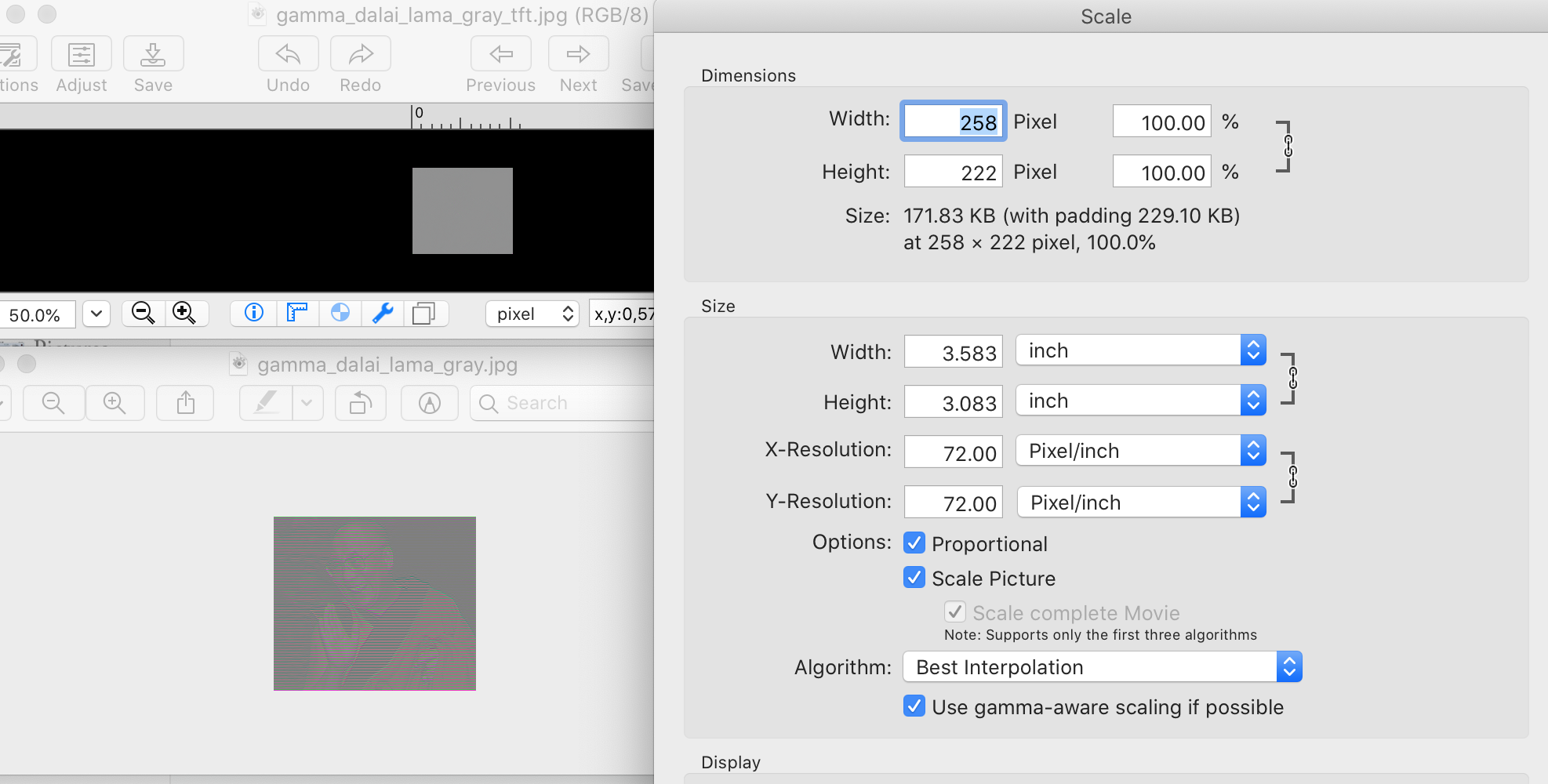This screenshot has width=1548, height=784.
Task: Open the Y-Resolution Pixel/inch dropdown
Action: (x=1141, y=503)
